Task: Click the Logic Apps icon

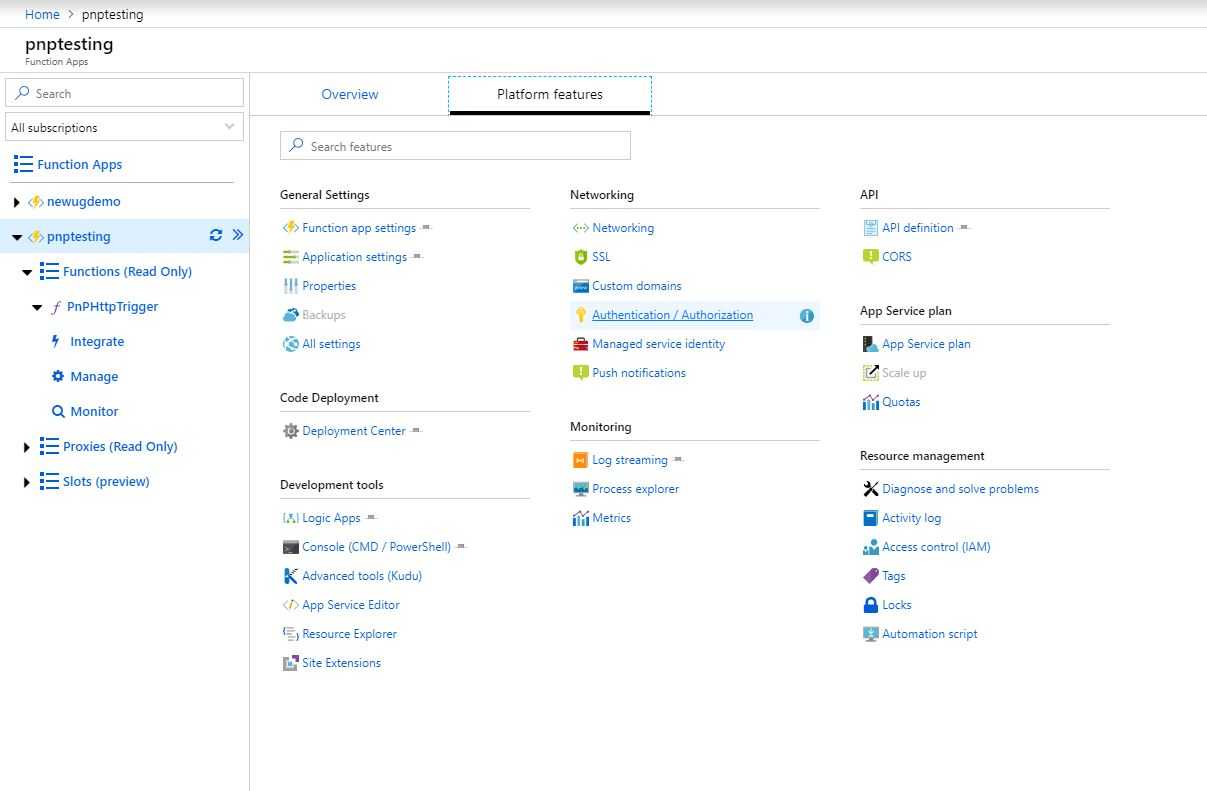Action: click(x=291, y=518)
